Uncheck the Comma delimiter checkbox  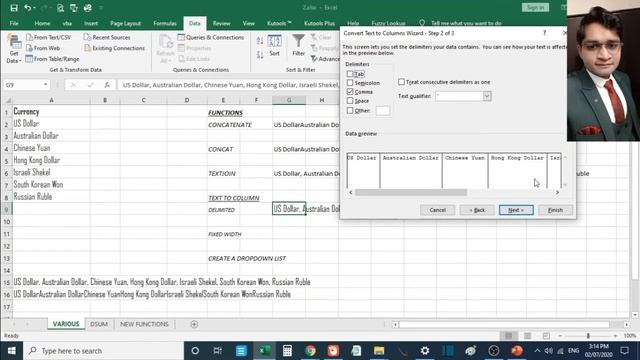pos(350,92)
